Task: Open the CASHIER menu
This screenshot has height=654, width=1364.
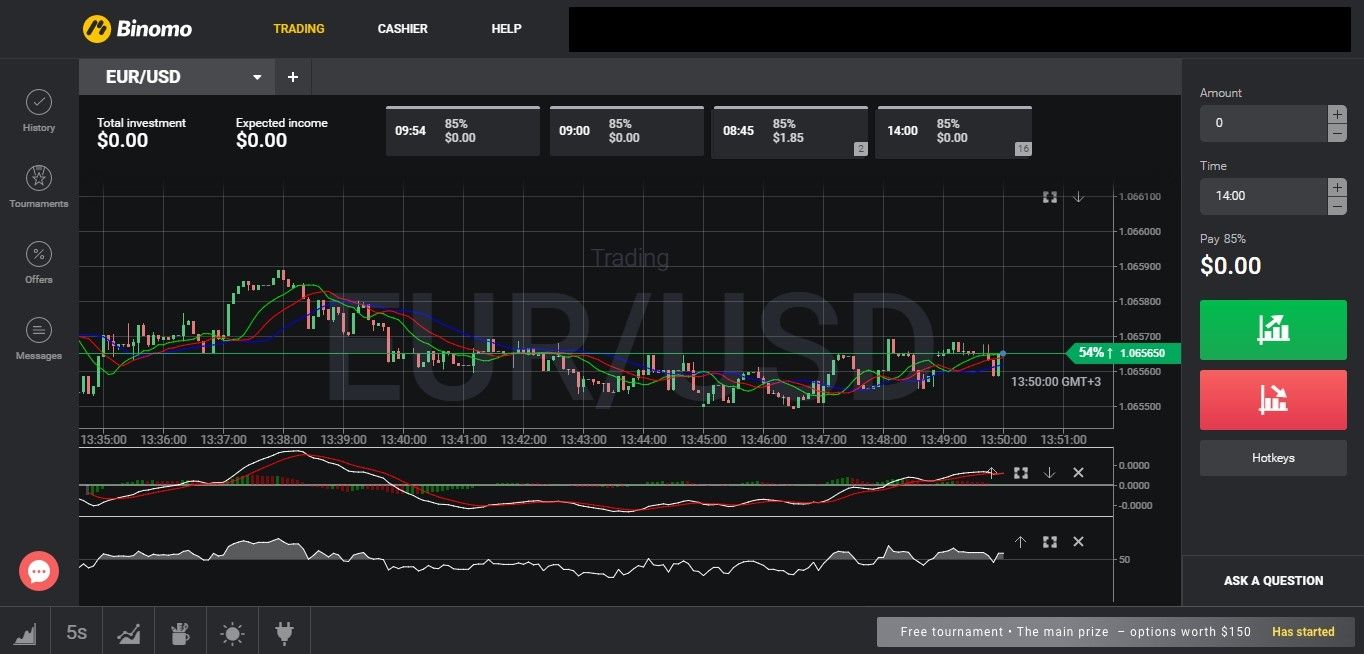Action: pyautogui.click(x=403, y=29)
